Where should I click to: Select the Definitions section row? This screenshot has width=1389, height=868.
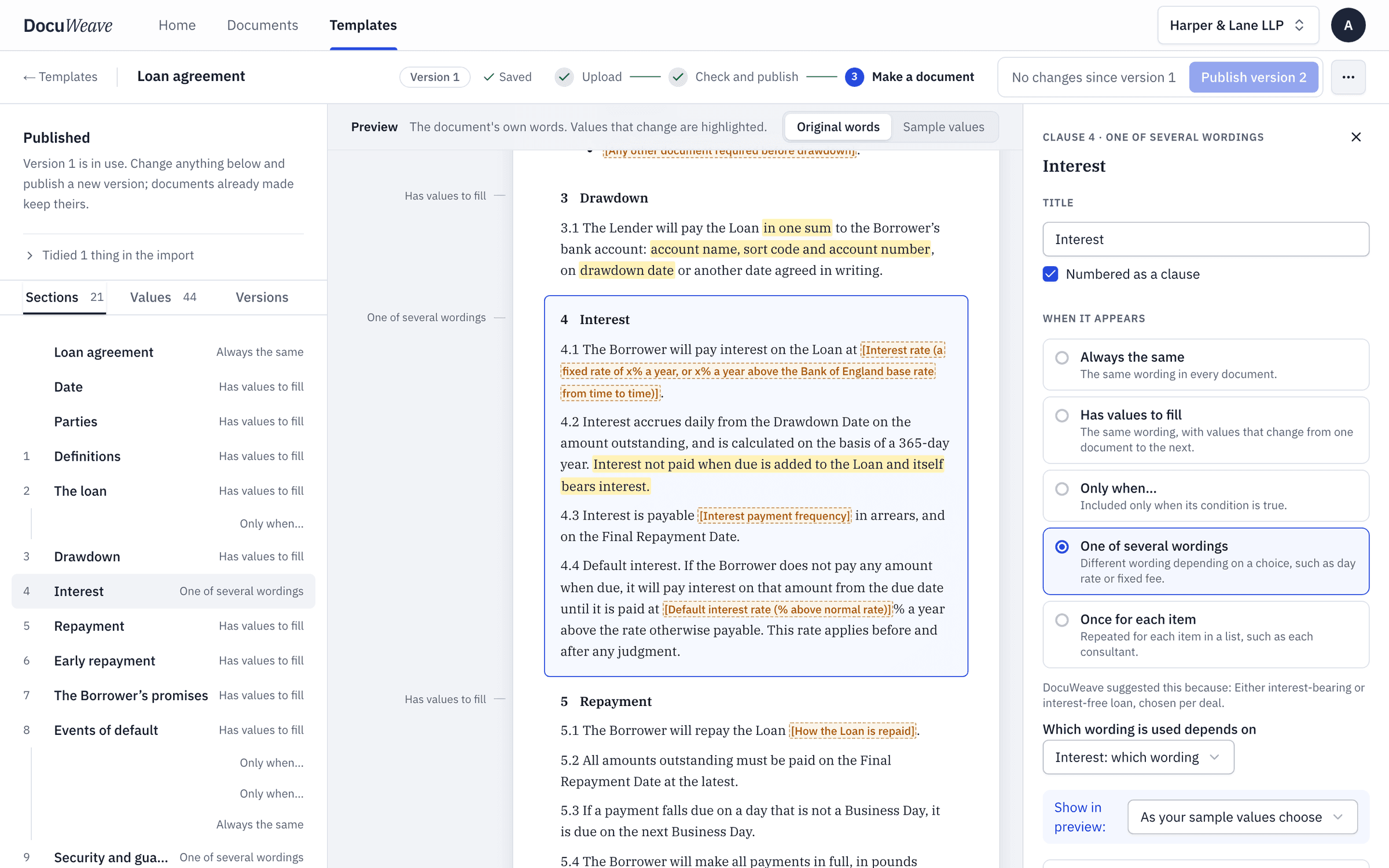point(163,456)
